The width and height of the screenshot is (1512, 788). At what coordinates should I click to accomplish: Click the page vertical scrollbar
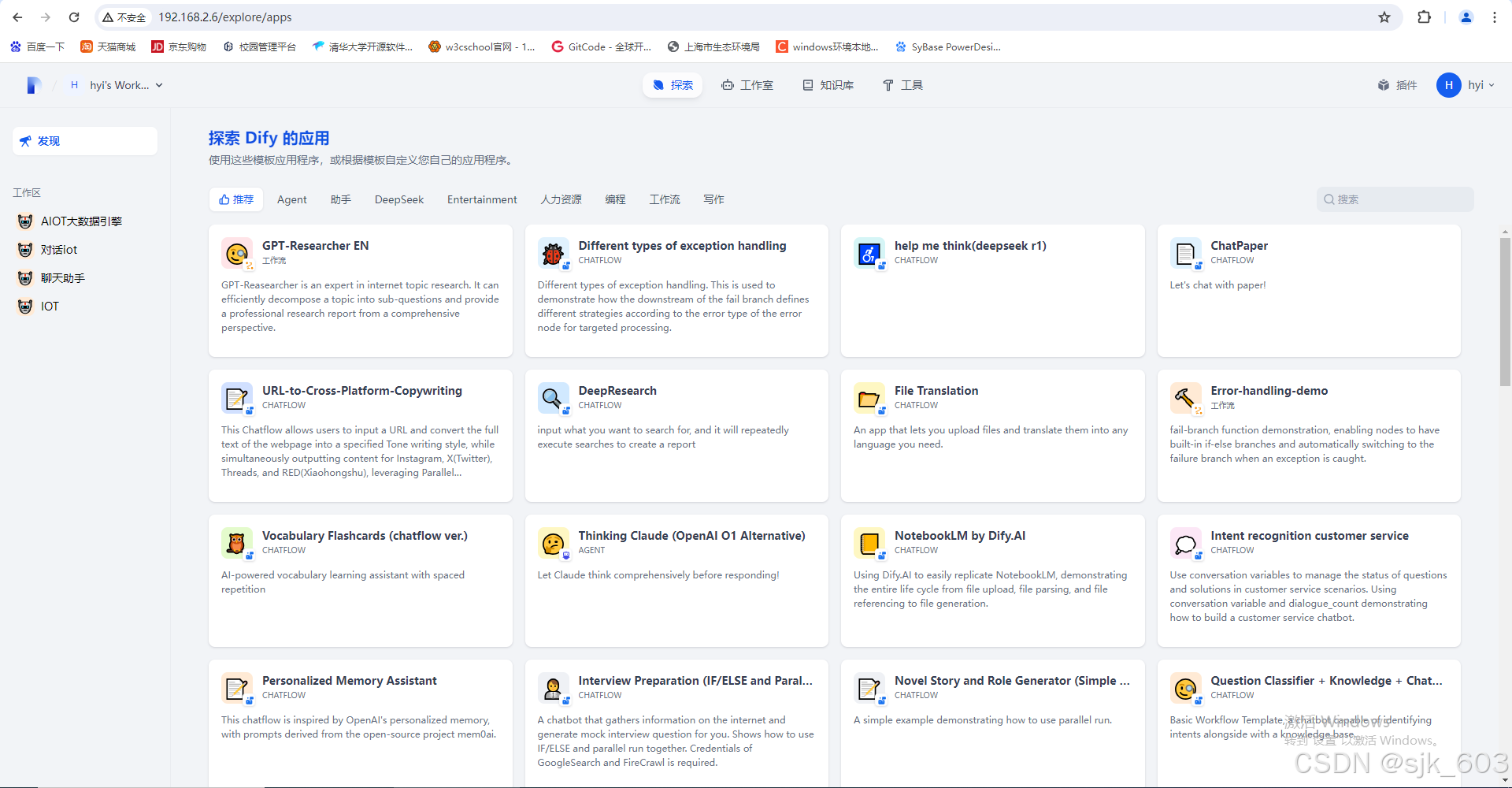coord(1505,311)
